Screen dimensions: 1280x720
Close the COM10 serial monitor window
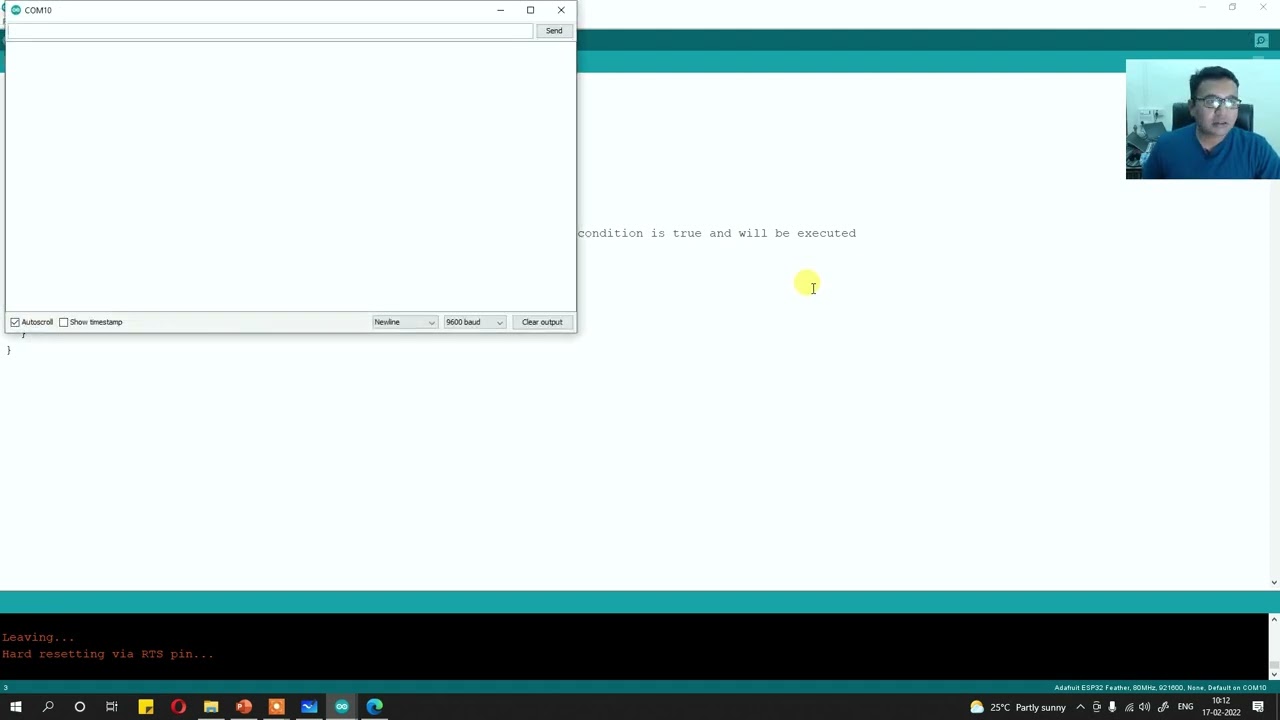pyautogui.click(x=561, y=10)
